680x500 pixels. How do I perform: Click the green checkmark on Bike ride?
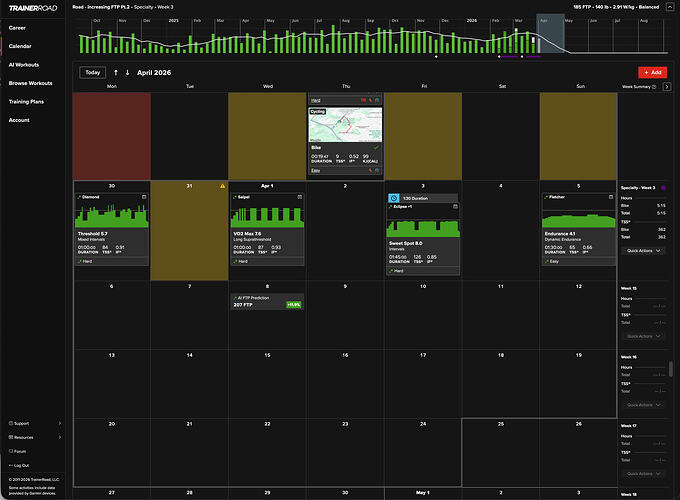376,148
